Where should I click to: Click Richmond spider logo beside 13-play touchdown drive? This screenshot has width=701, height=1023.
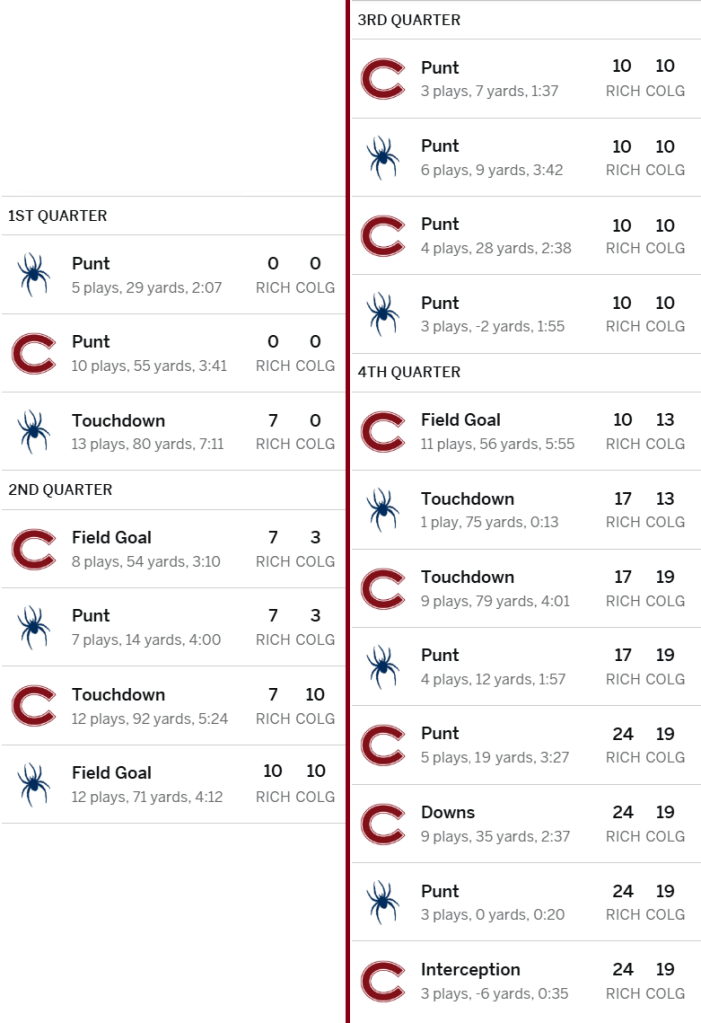click(34, 431)
